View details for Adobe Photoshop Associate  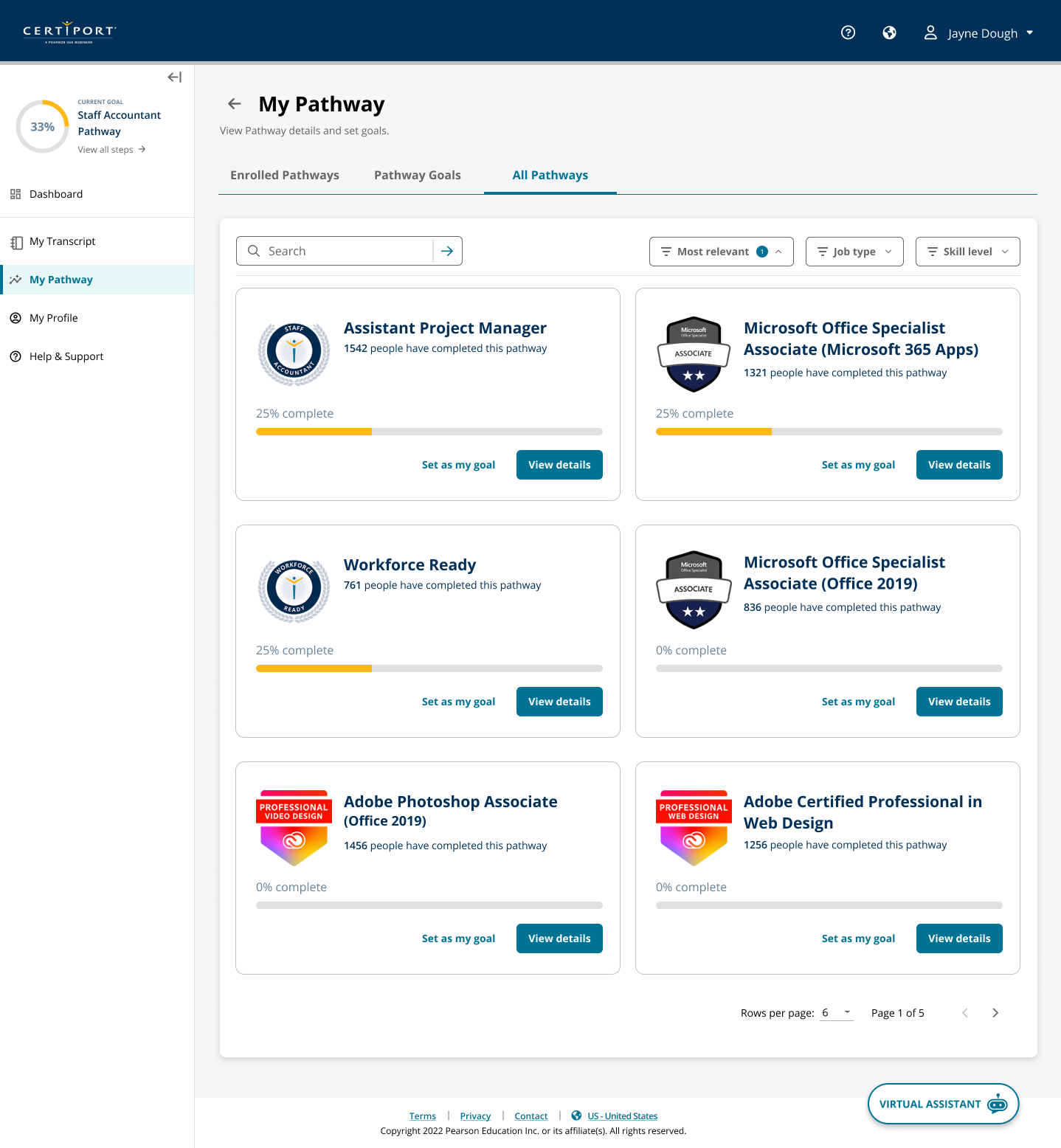pyautogui.click(x=559, y=938)
